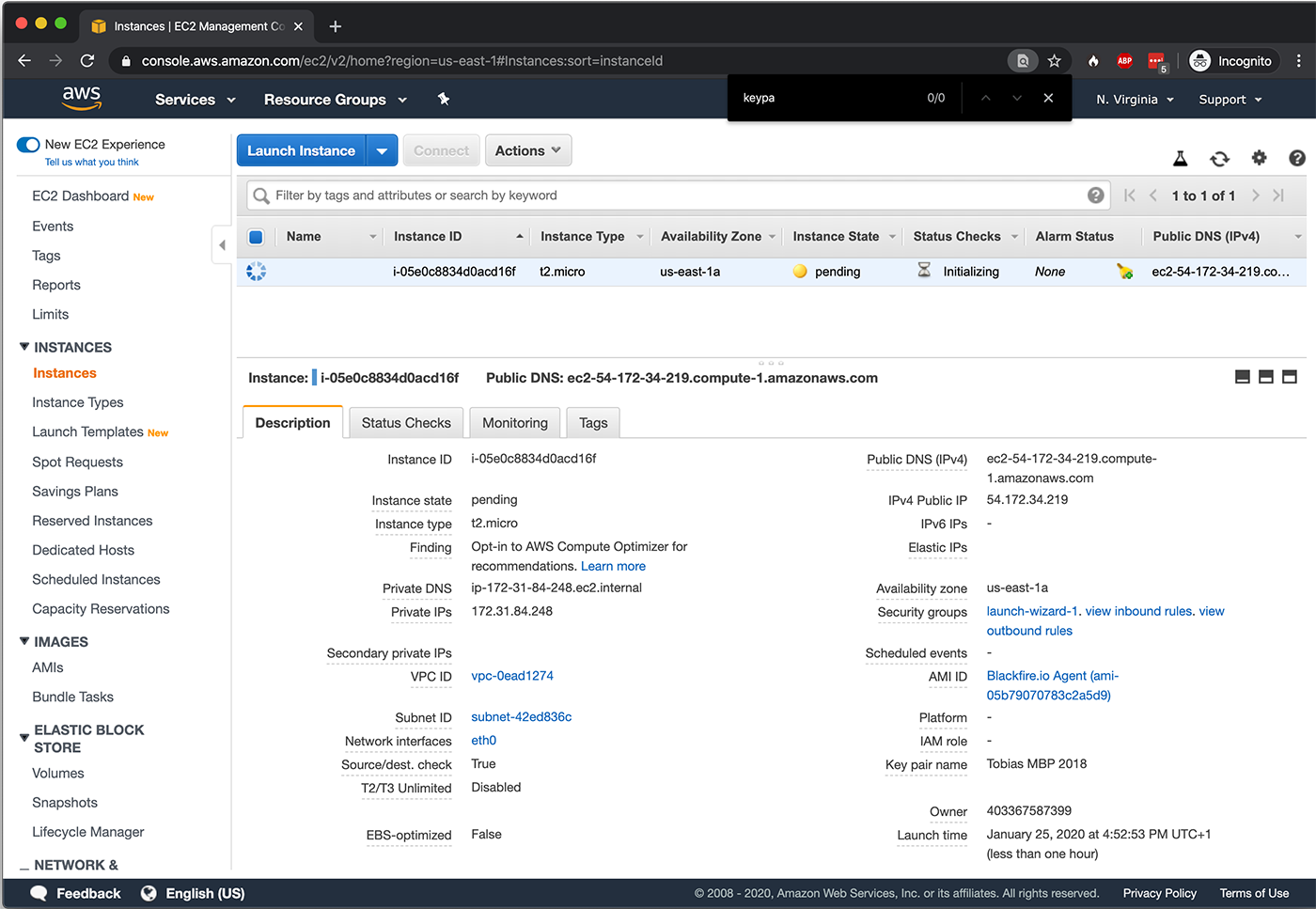Collapse the left sidebar with arrow handle
This screenshot has height=909, width=1316.
[x=222, y=245]
